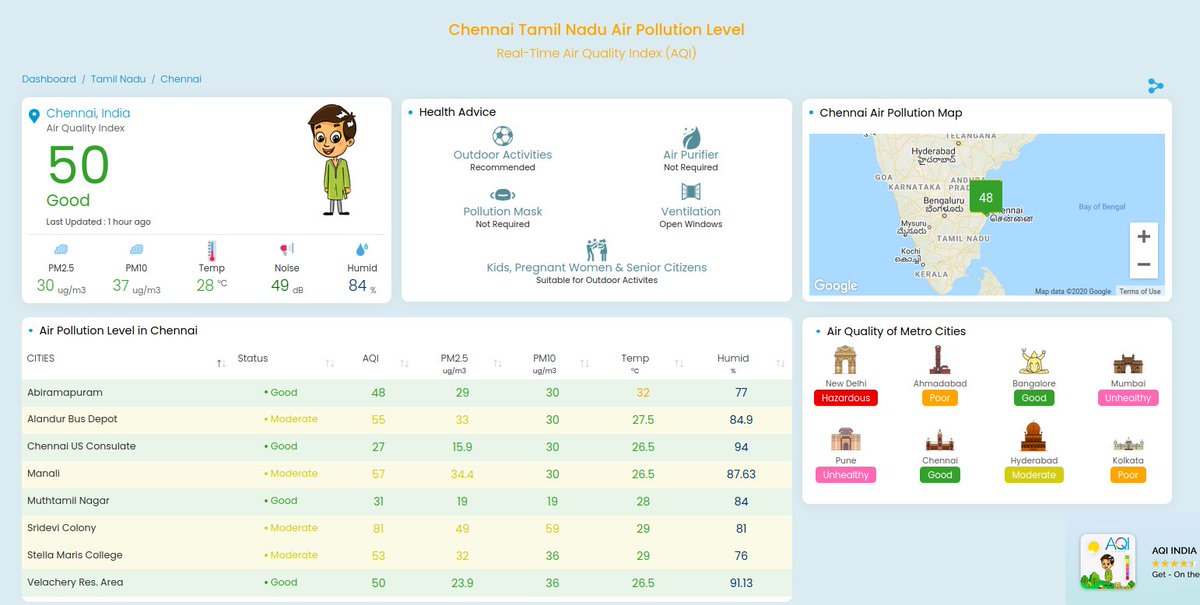Click the Bangalore city icon
This screenshot has height=605, width=1200.
click(x=1034, y=362)
